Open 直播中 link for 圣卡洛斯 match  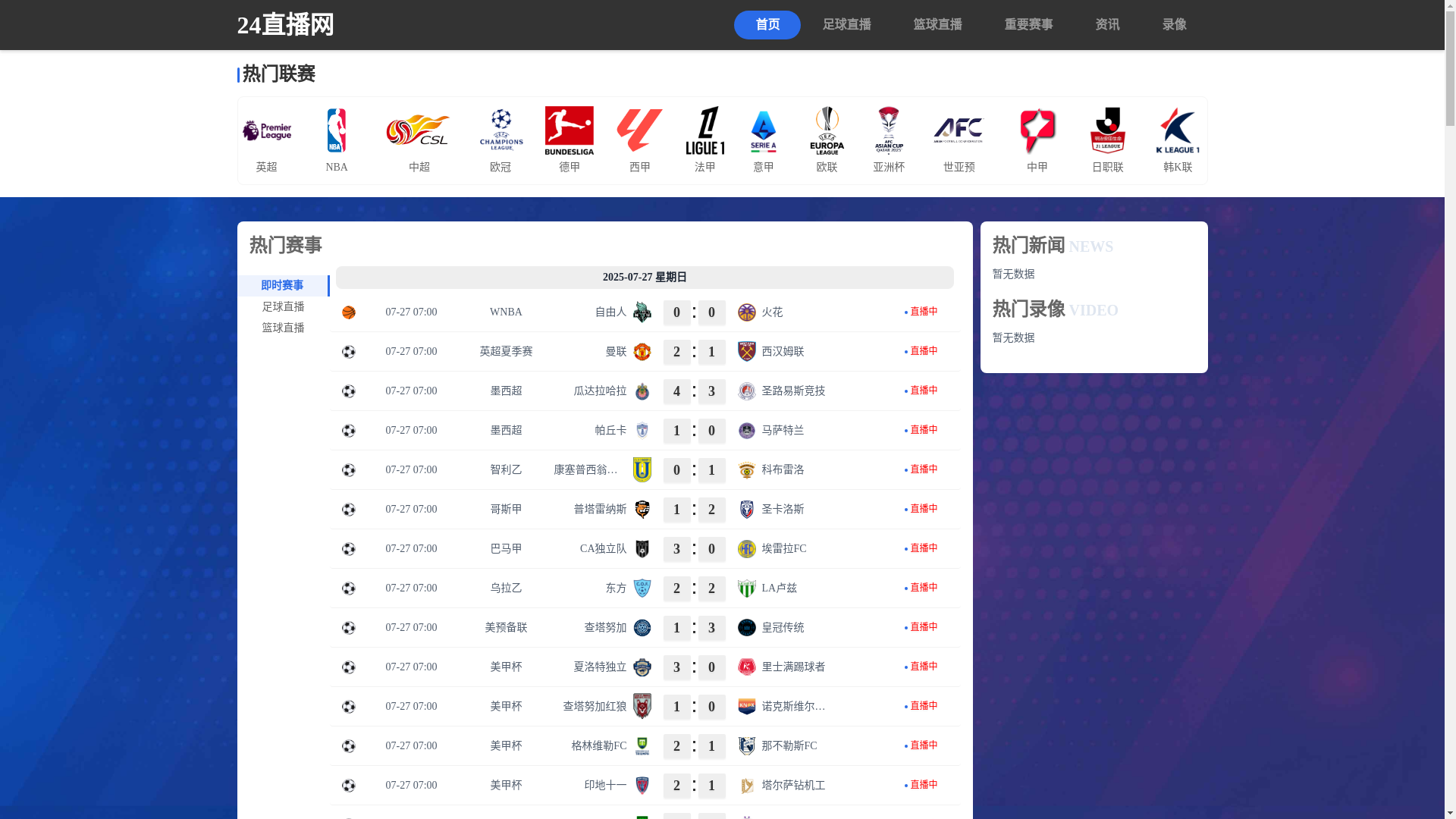point(921,509)
